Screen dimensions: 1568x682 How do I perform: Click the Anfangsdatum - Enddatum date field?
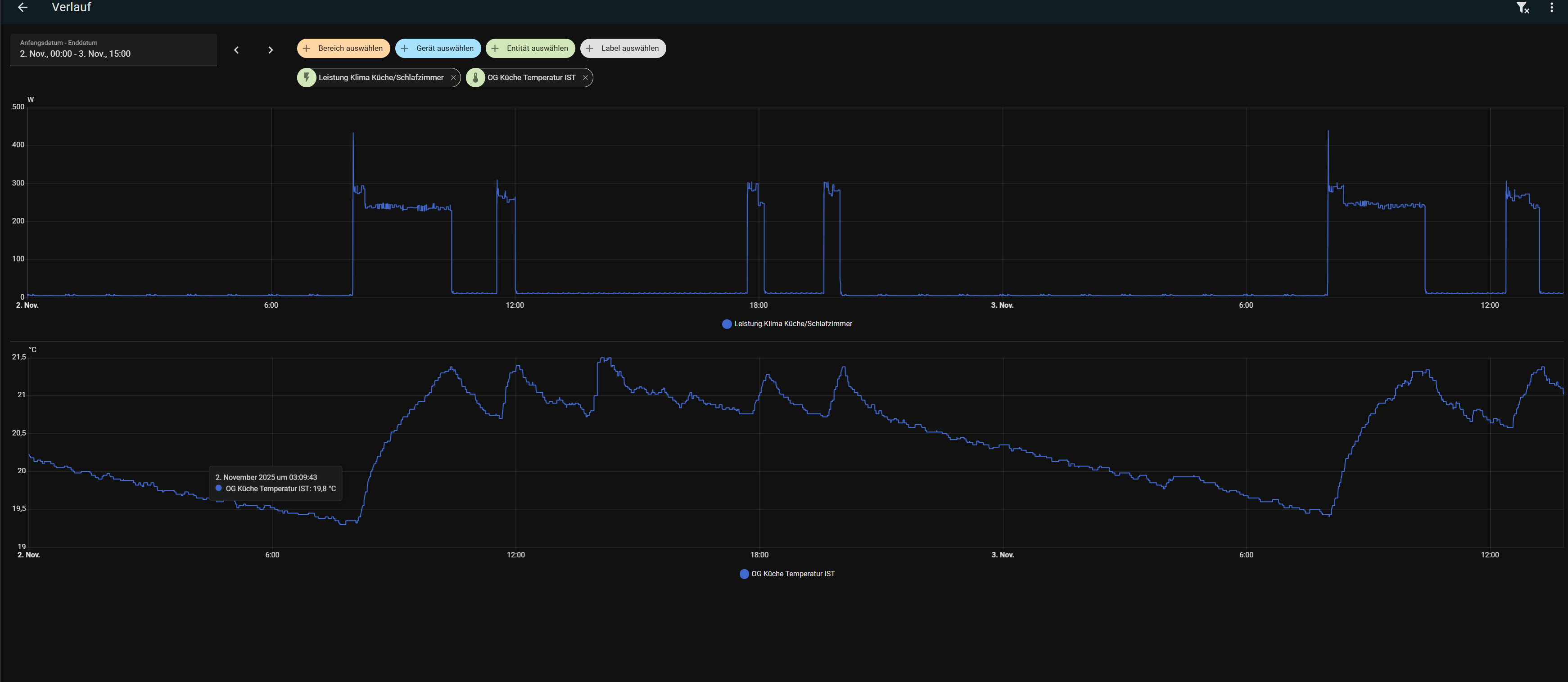tap(113, 50)
